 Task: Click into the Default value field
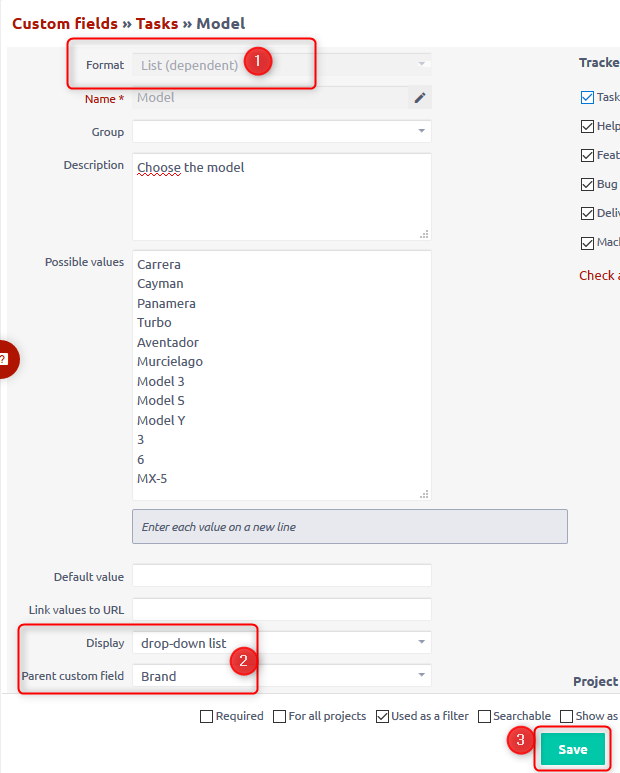(281, 576)
